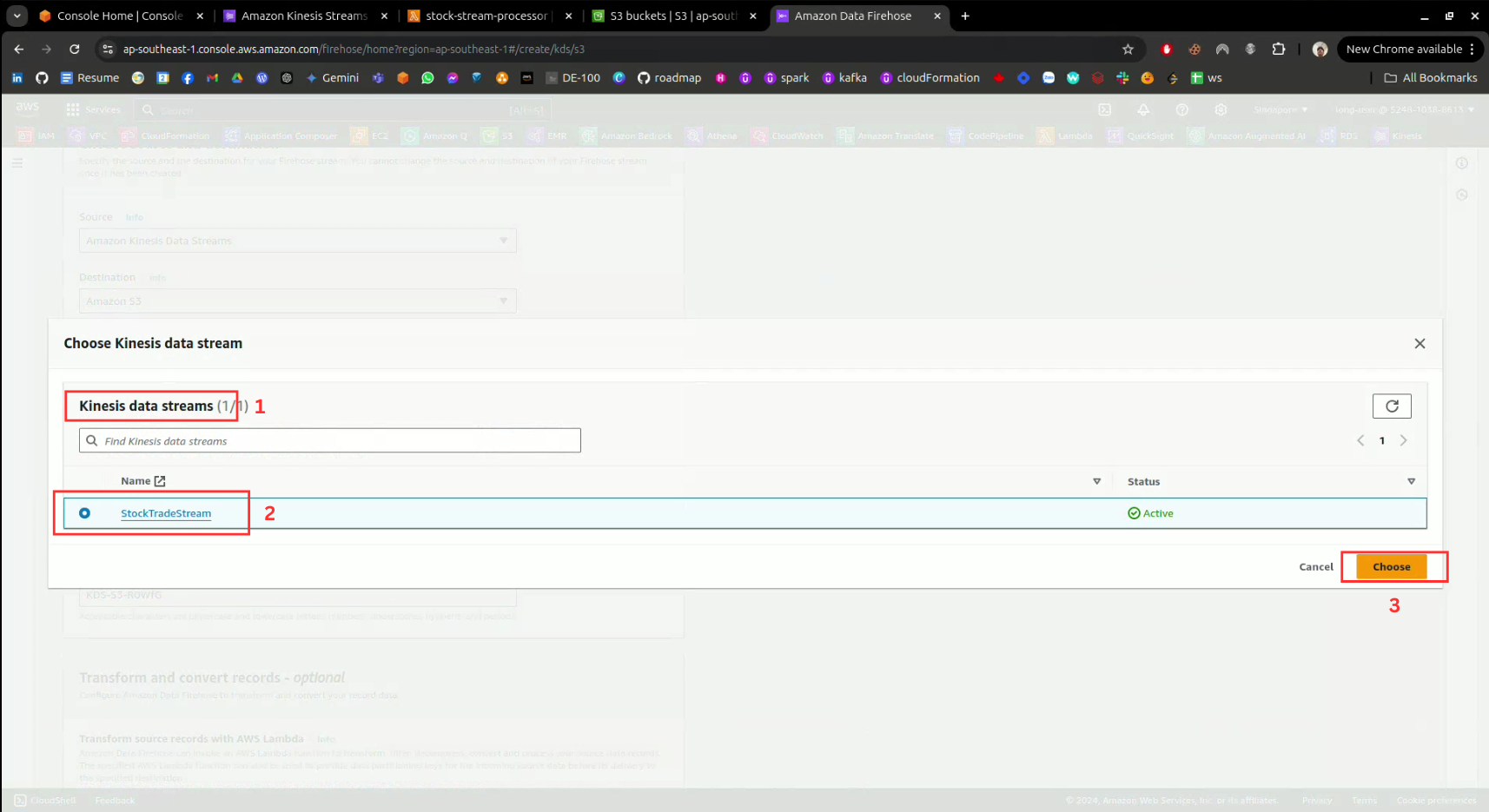The image size is (1489, 812).
Task: Bookmark this page with the star icon
Action: 1128,50
